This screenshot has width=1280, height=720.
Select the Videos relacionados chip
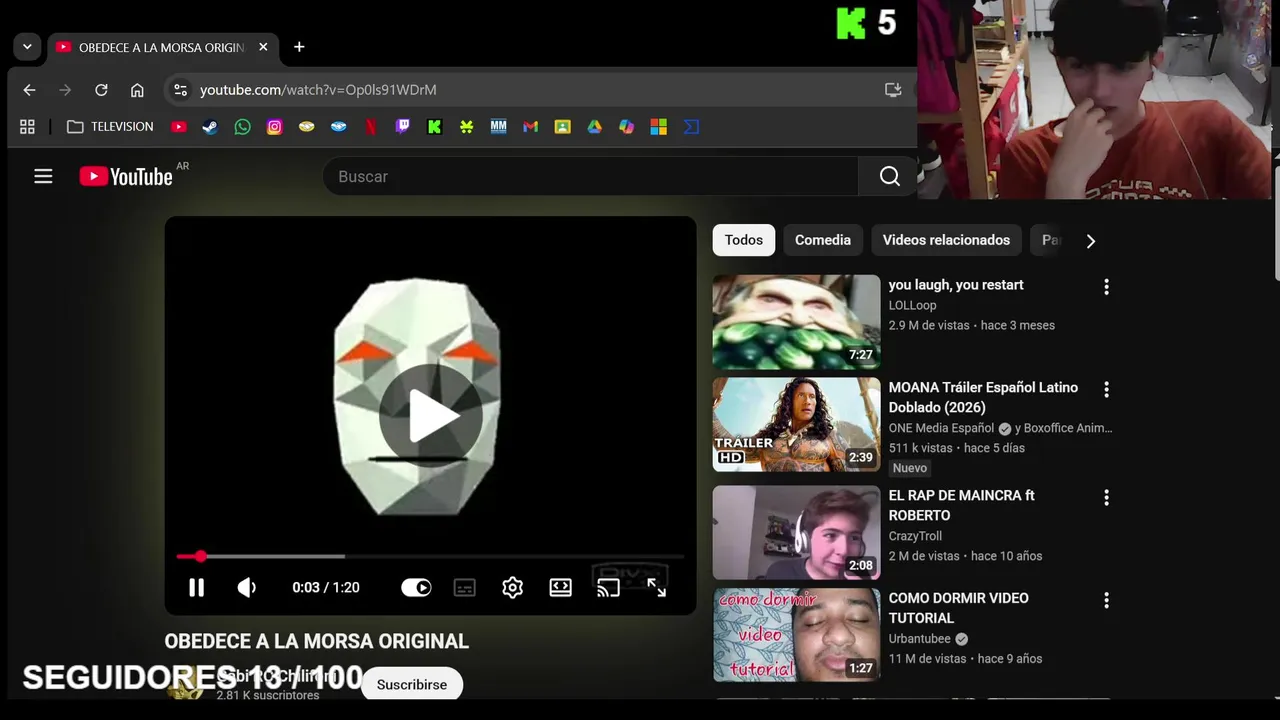tap(946, 240)
